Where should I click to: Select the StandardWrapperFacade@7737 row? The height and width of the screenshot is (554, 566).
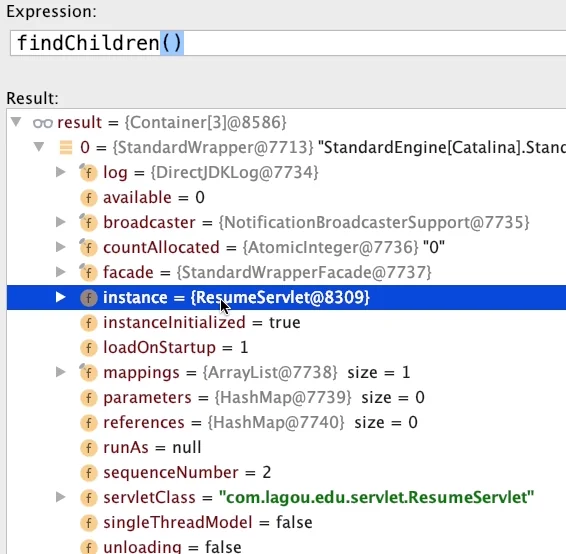tap(286, 272)
